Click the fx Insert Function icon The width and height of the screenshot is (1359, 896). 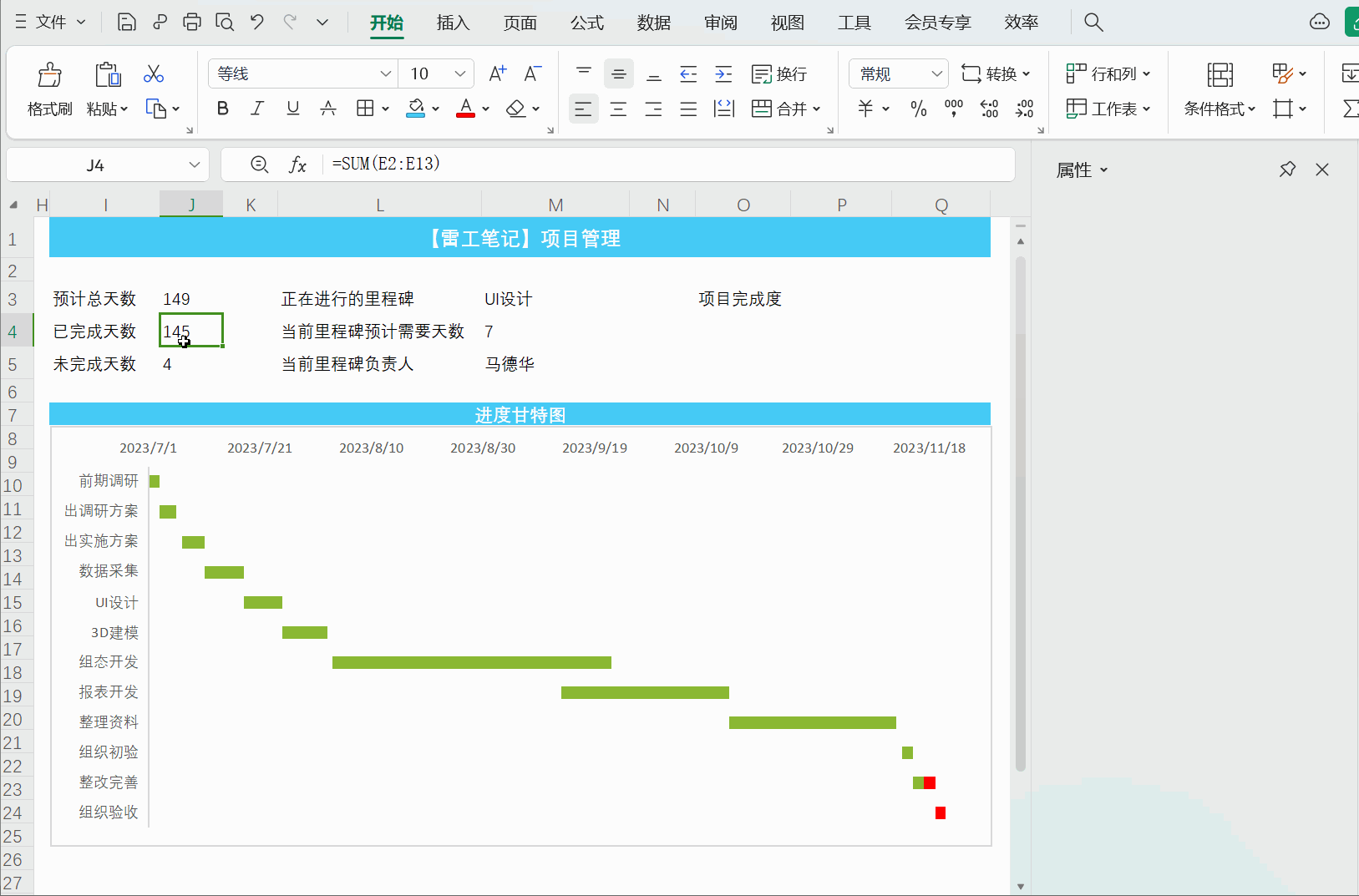[x=298, y=165]
